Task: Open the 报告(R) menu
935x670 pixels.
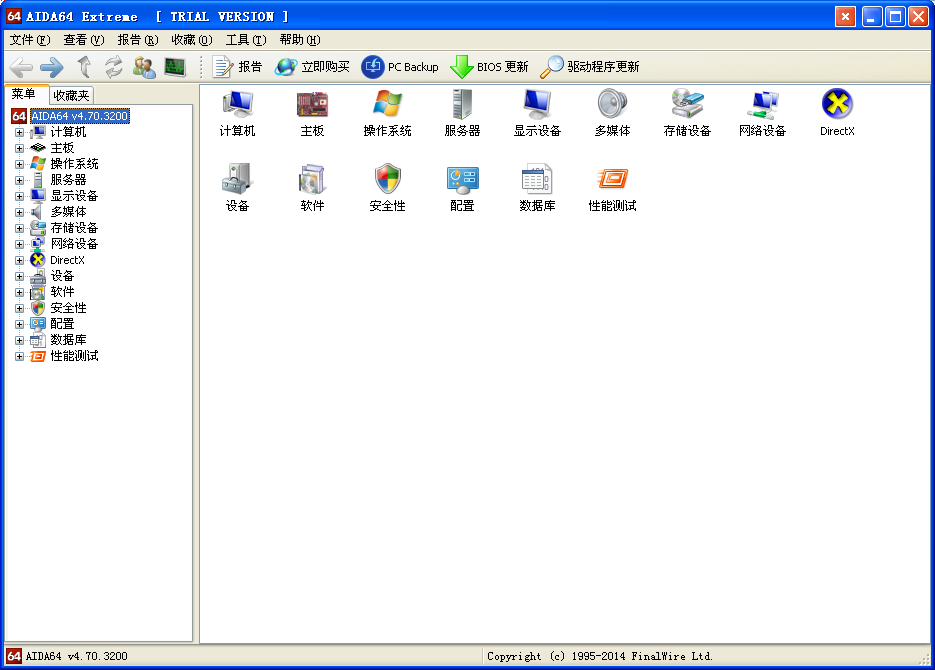Action: click(x=138, y=40)
